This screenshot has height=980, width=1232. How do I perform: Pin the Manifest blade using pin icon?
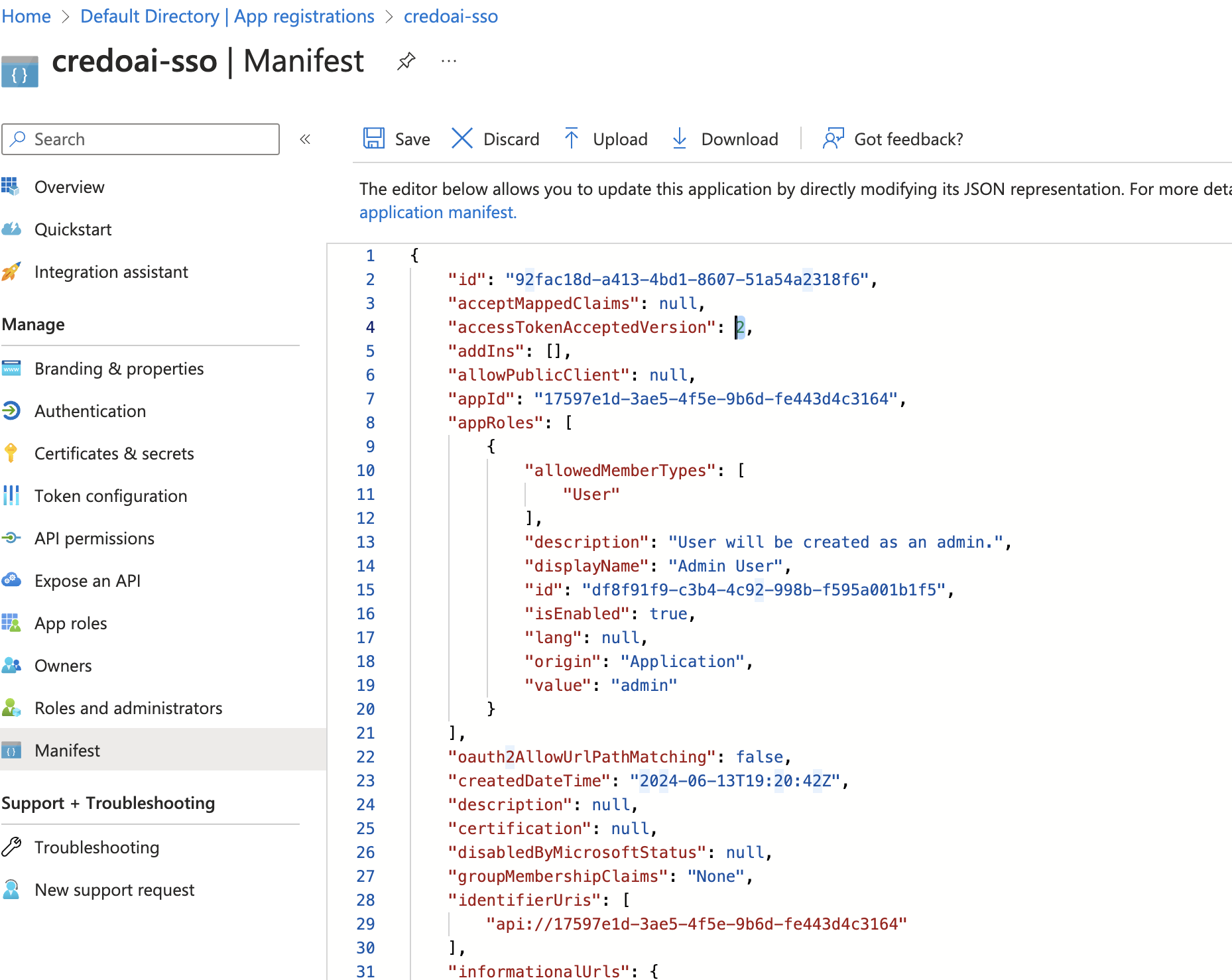pyautogui.click(x=406, y=62)
